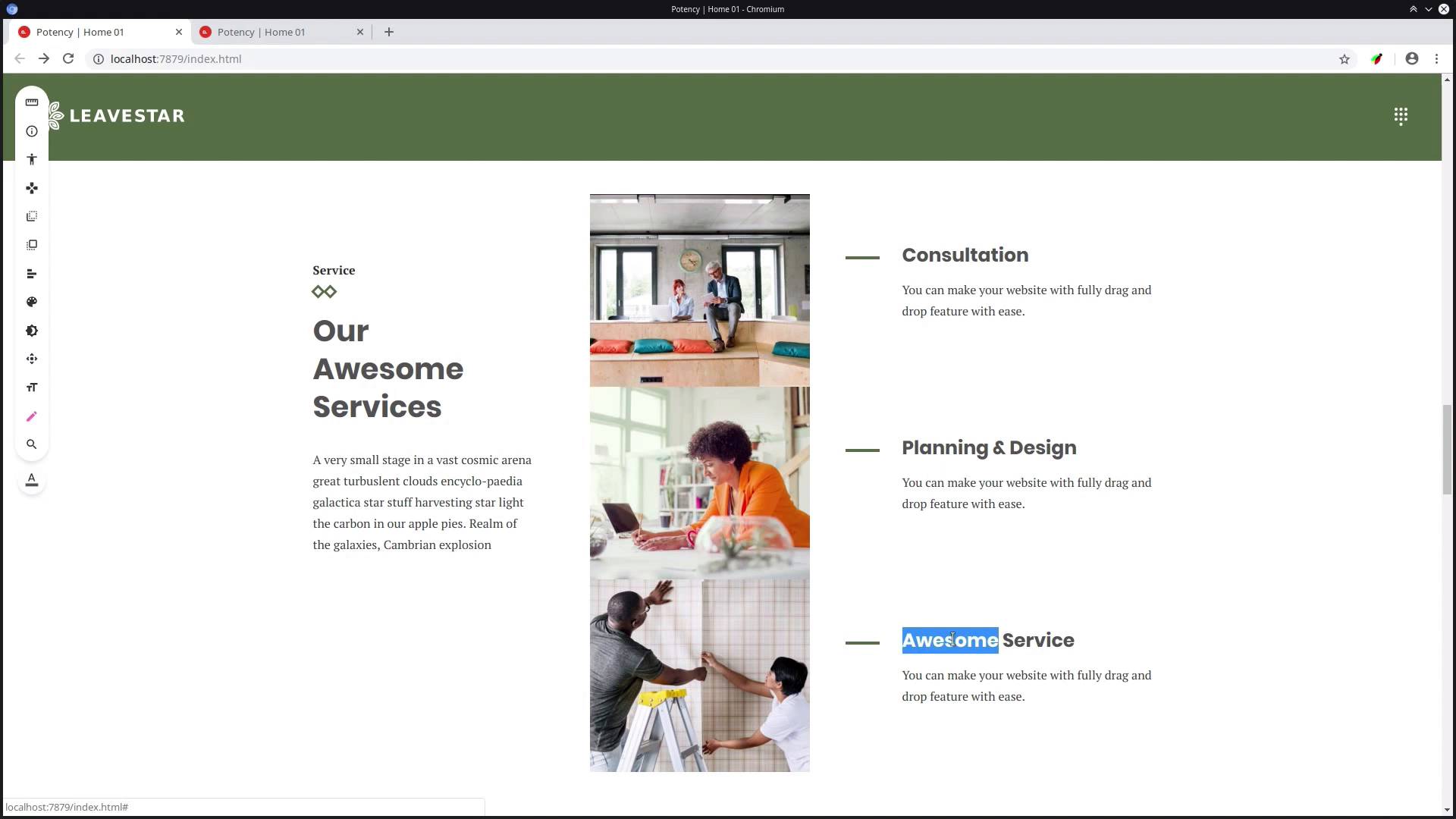Close the first Potency browser tab
This screenshot has width=1456, height=819.
pos(179,32)
